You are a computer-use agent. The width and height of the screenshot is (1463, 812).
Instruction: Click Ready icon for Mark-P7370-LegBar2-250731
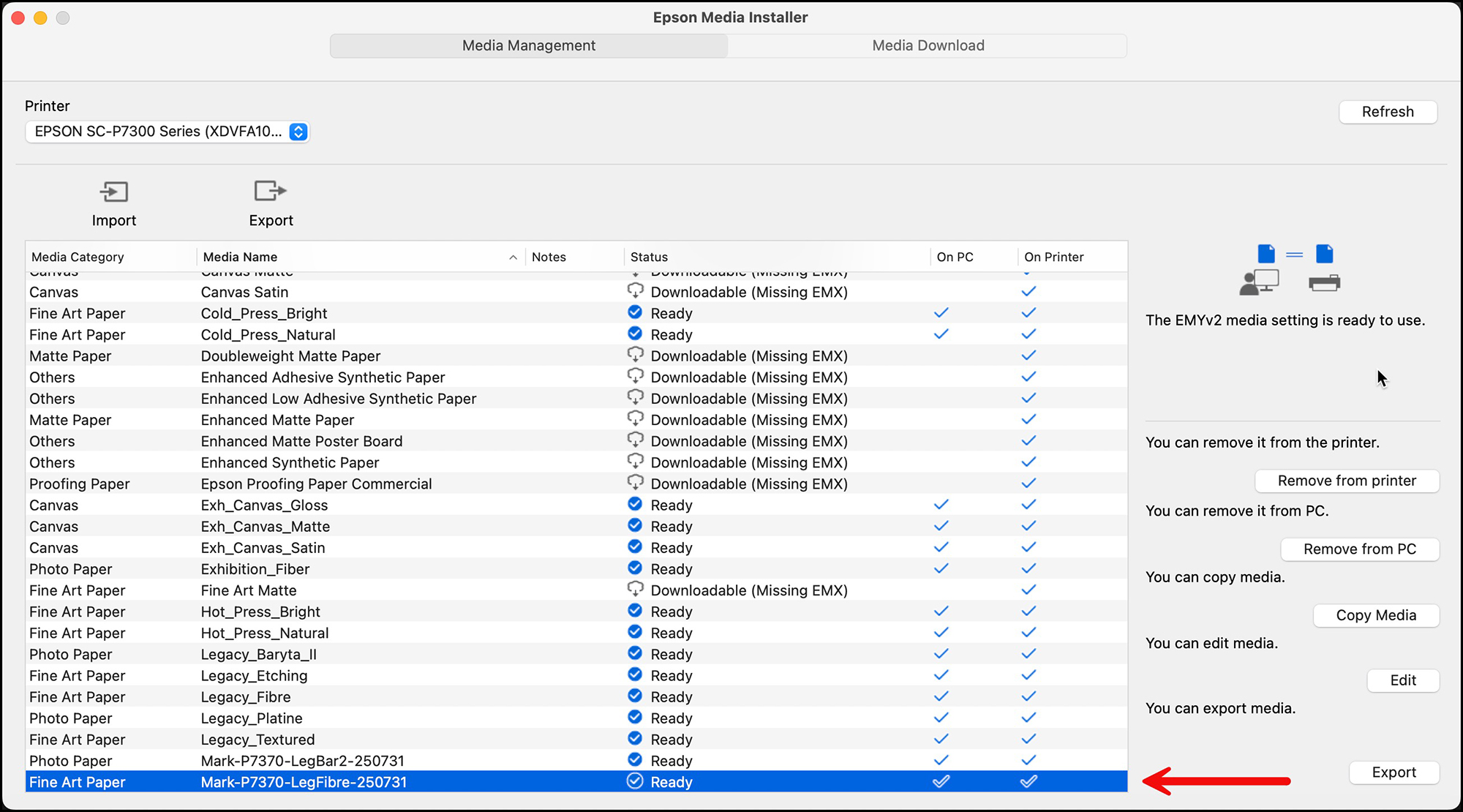point(635,759)
